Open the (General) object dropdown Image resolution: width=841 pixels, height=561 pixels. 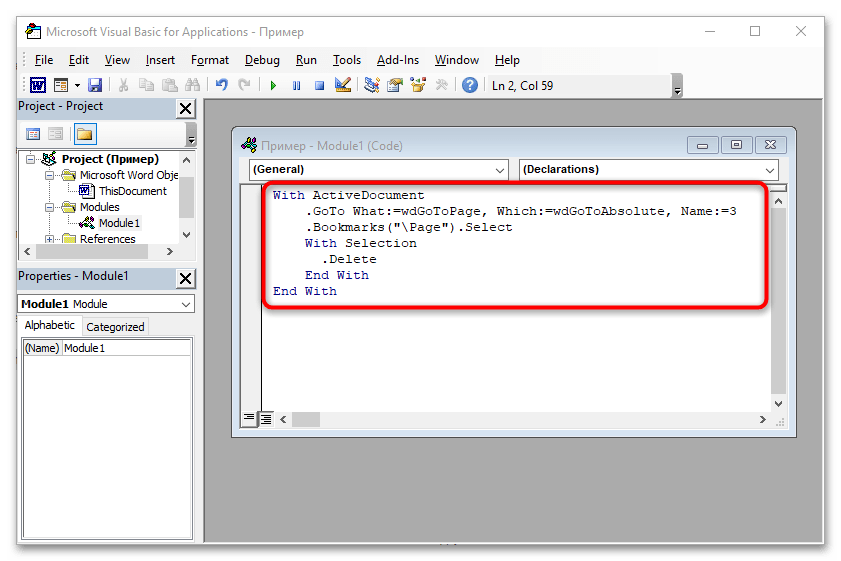coord(379,170)
